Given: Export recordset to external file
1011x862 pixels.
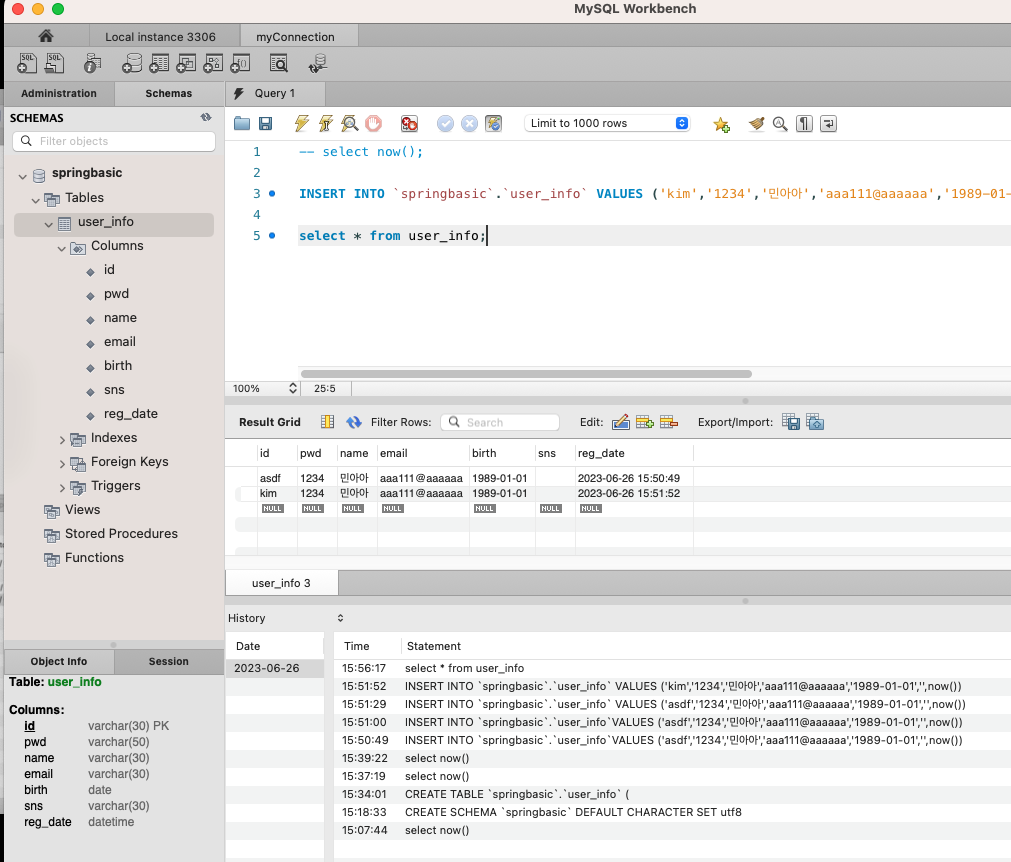Looking at the screenshot, I should coord(791,422).
